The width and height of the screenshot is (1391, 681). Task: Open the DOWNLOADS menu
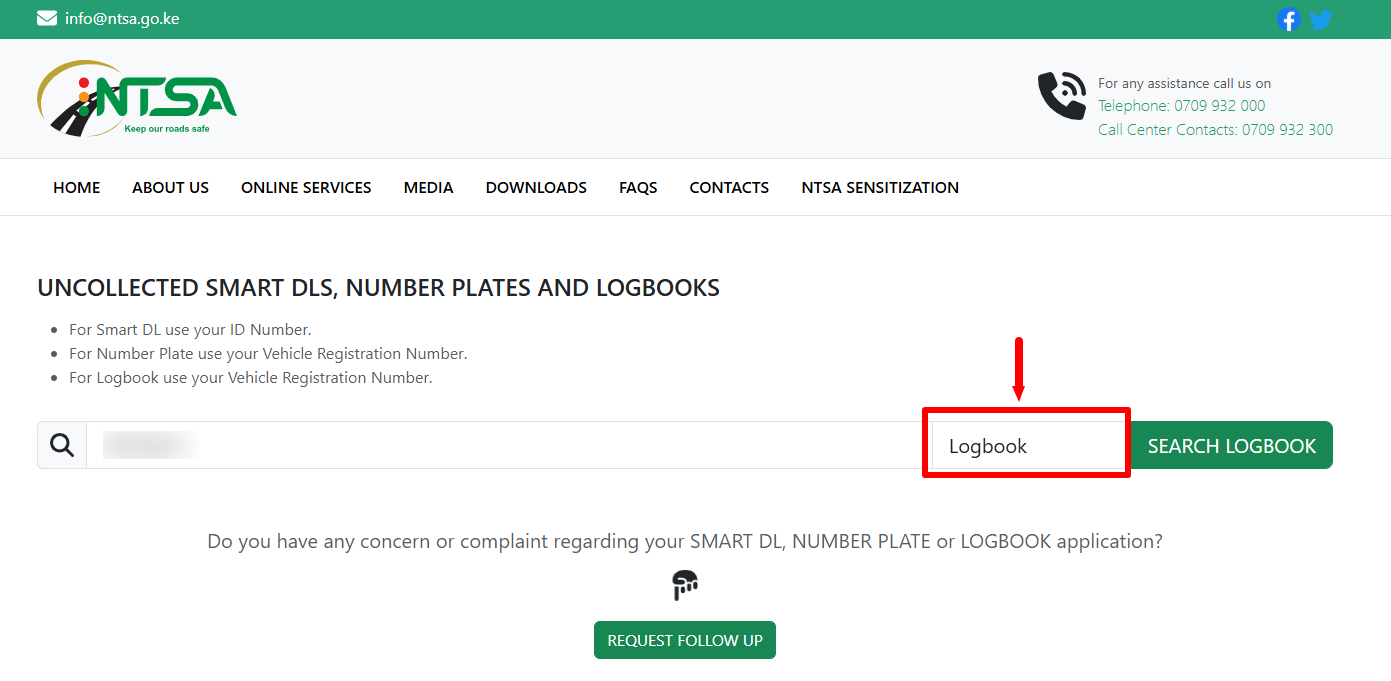[x=536, y=187]
